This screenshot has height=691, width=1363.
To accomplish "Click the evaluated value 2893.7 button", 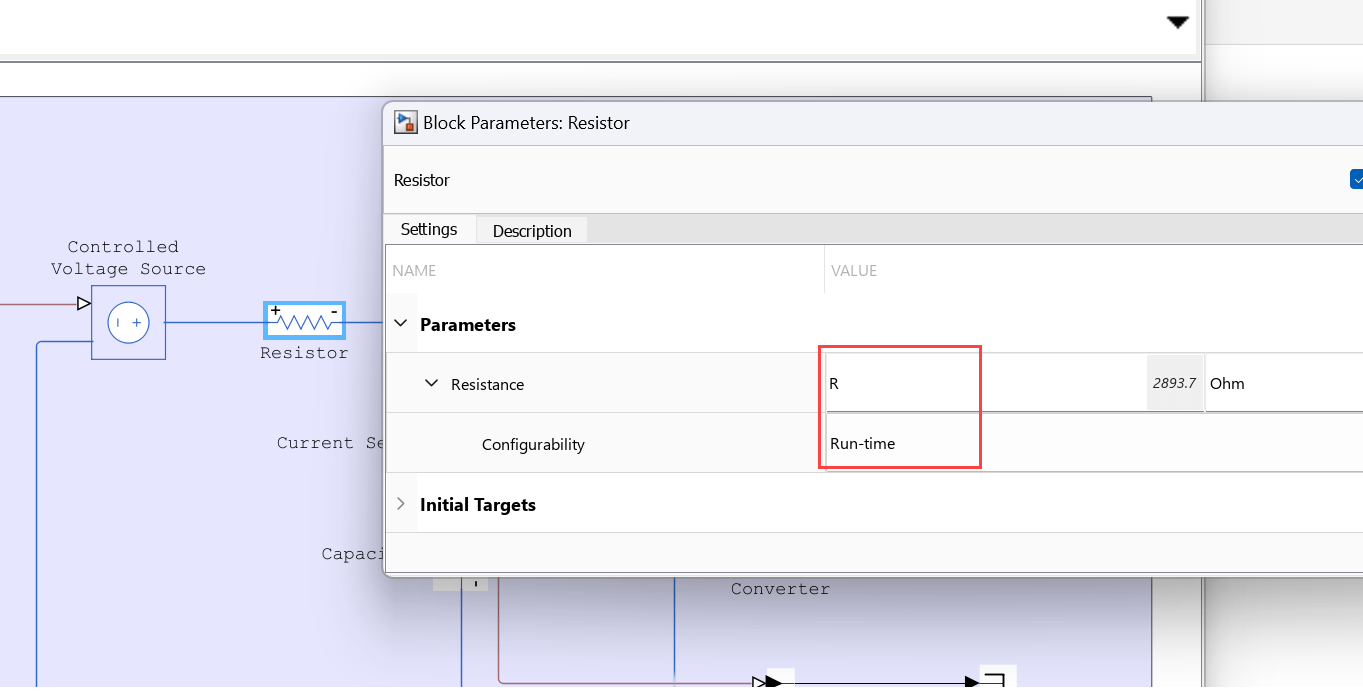I will point(1174,383).
